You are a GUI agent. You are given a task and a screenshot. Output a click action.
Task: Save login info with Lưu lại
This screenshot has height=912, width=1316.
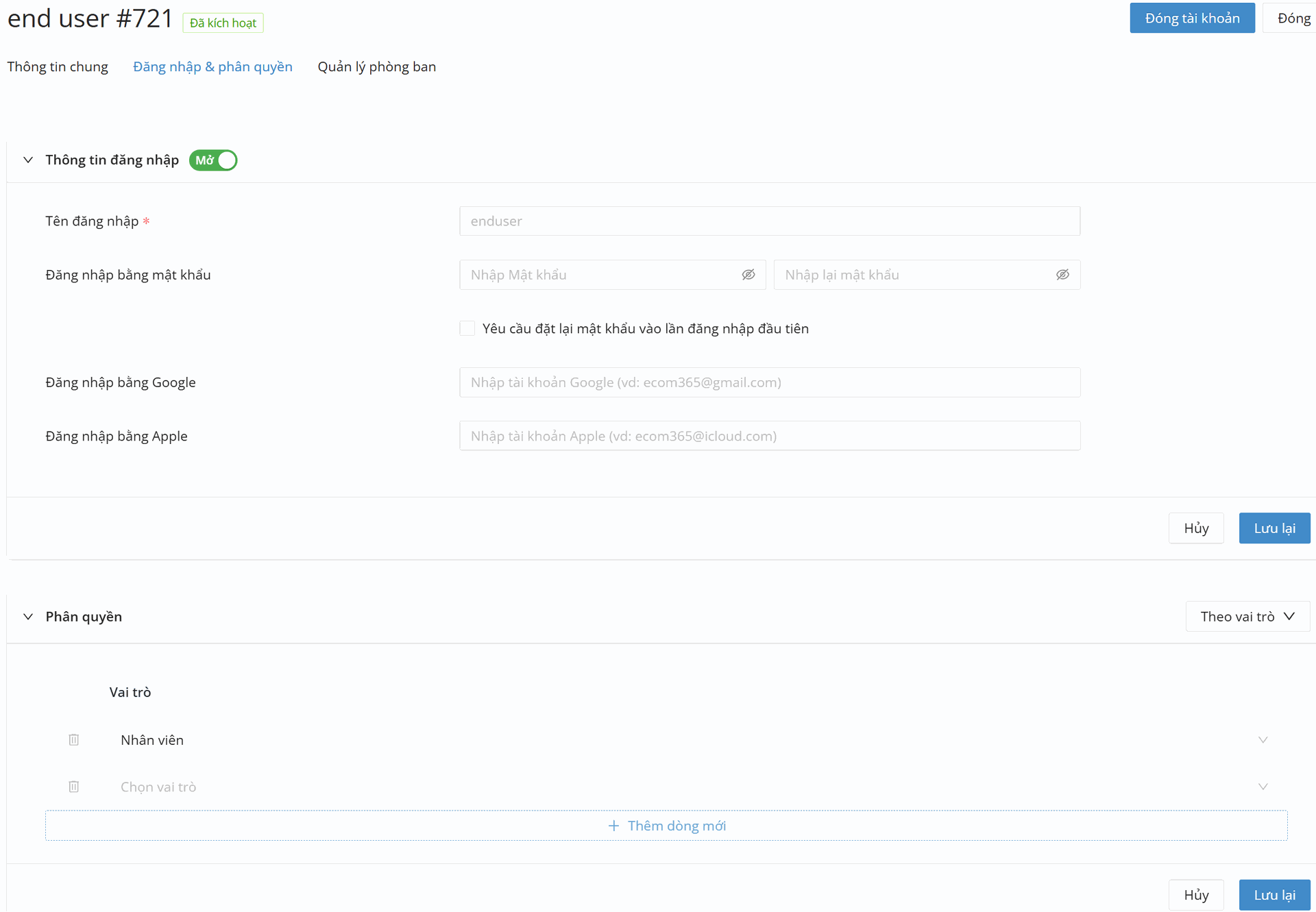pyautogui.click(x=1274, y=528)
